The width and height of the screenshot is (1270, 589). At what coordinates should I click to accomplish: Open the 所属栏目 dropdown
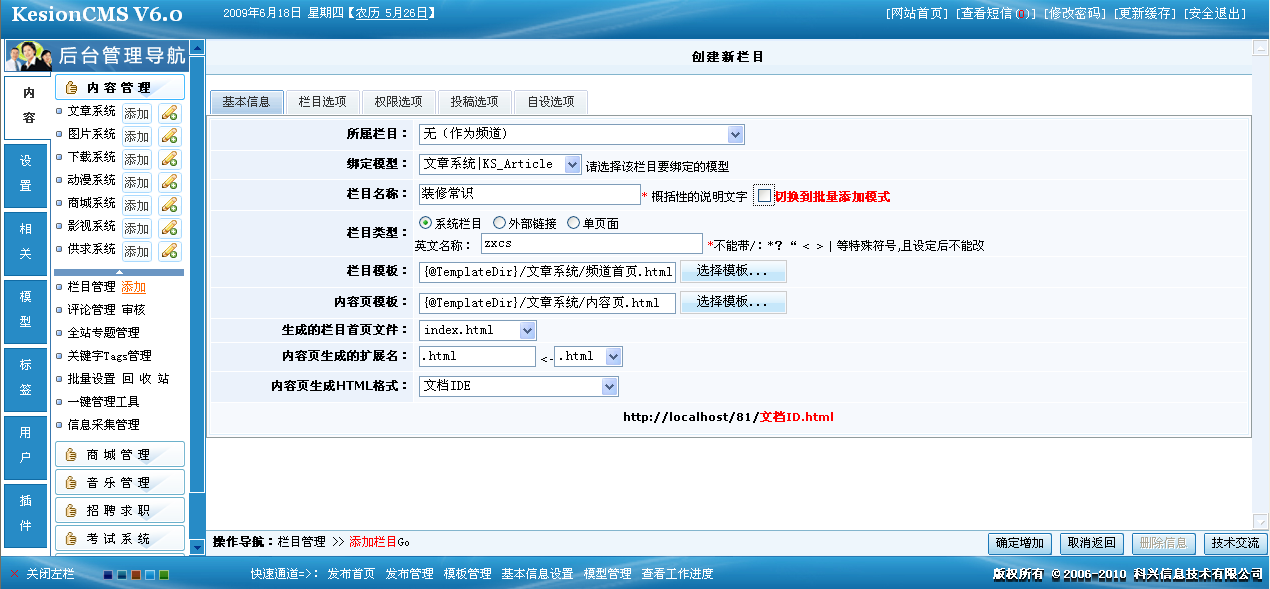point(581,134)
